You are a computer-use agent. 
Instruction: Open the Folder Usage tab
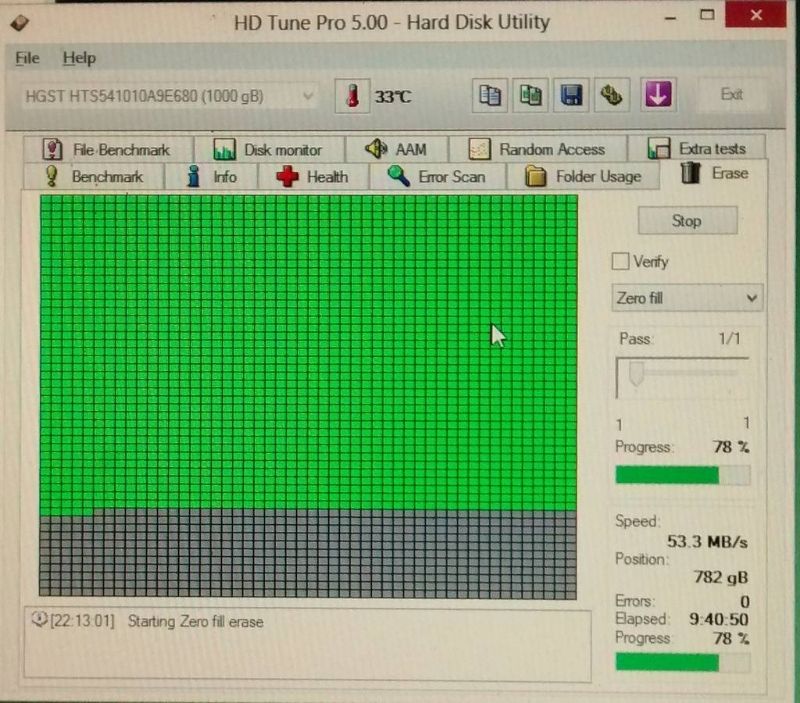pyautogui.click(x=585, y=176)
